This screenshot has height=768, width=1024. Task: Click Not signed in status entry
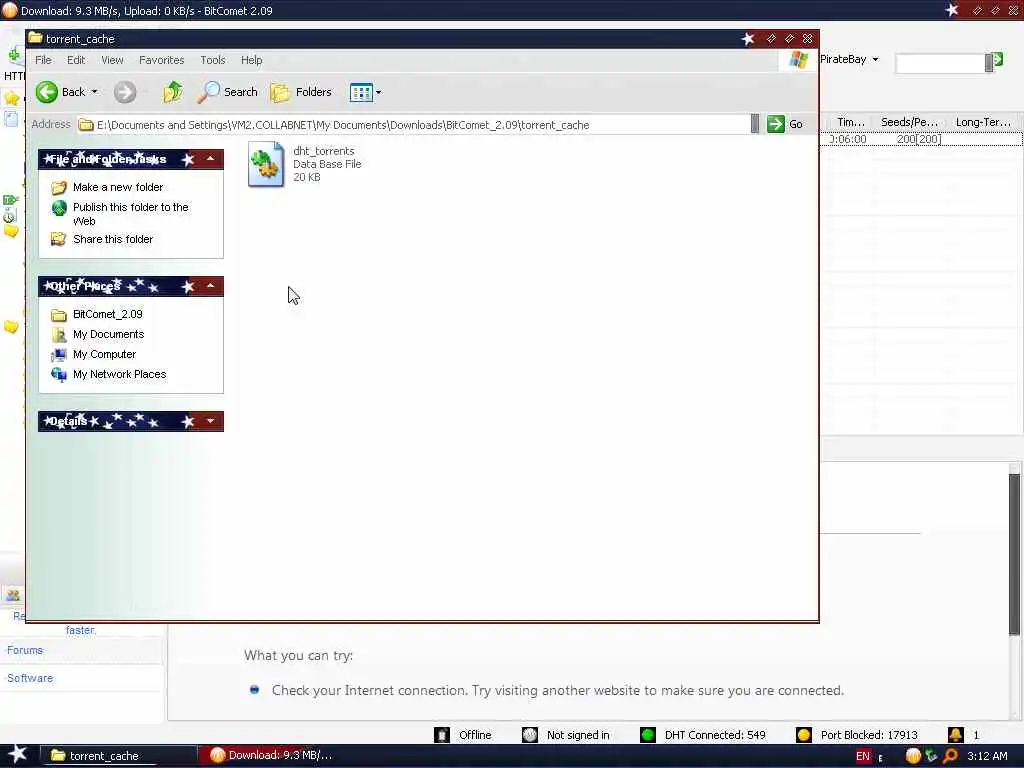566,735
